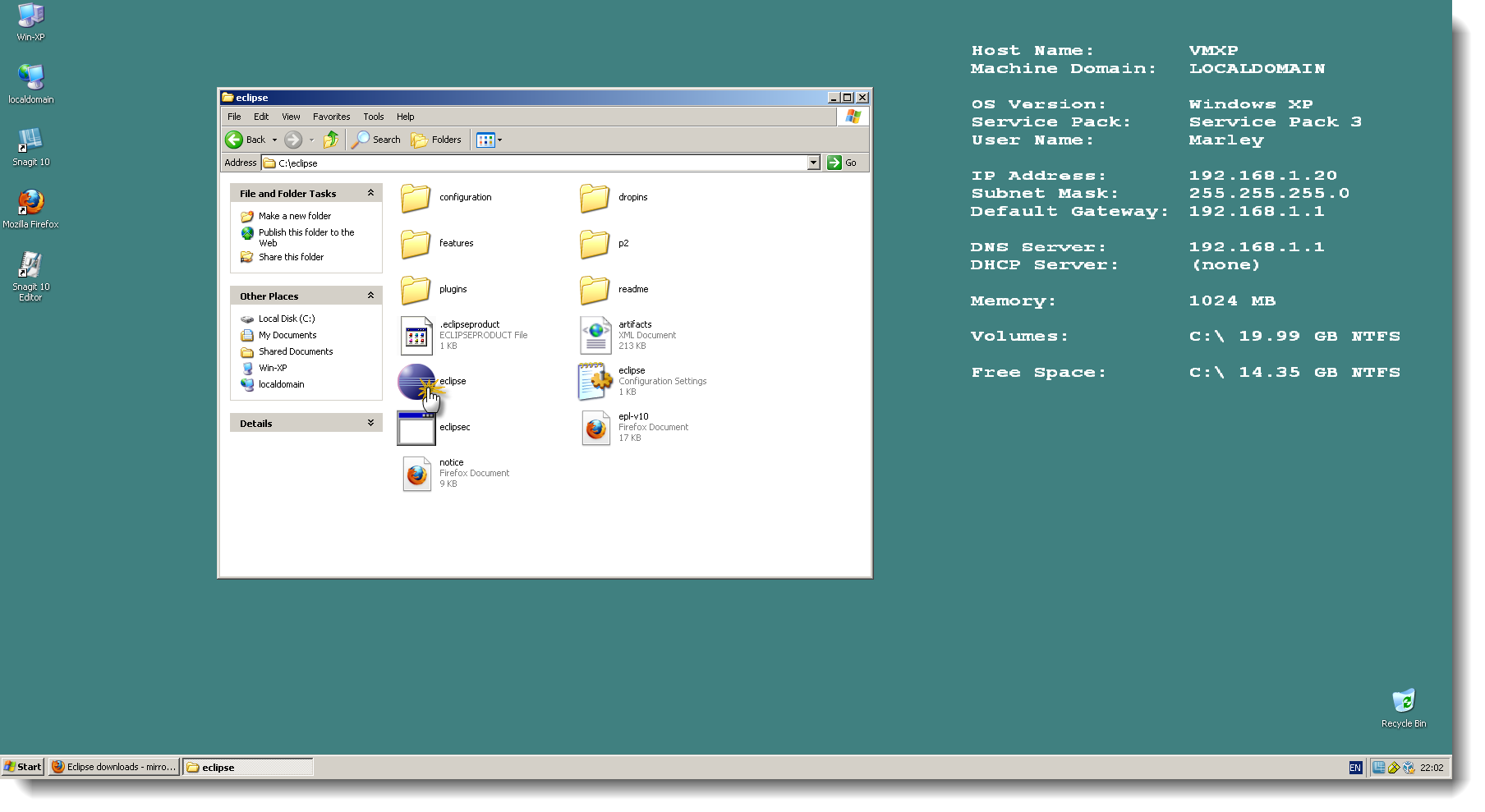This screenshot has width=1485, height=812.
Task: Open the Address bar dropdown
Action: coord(814,163)
